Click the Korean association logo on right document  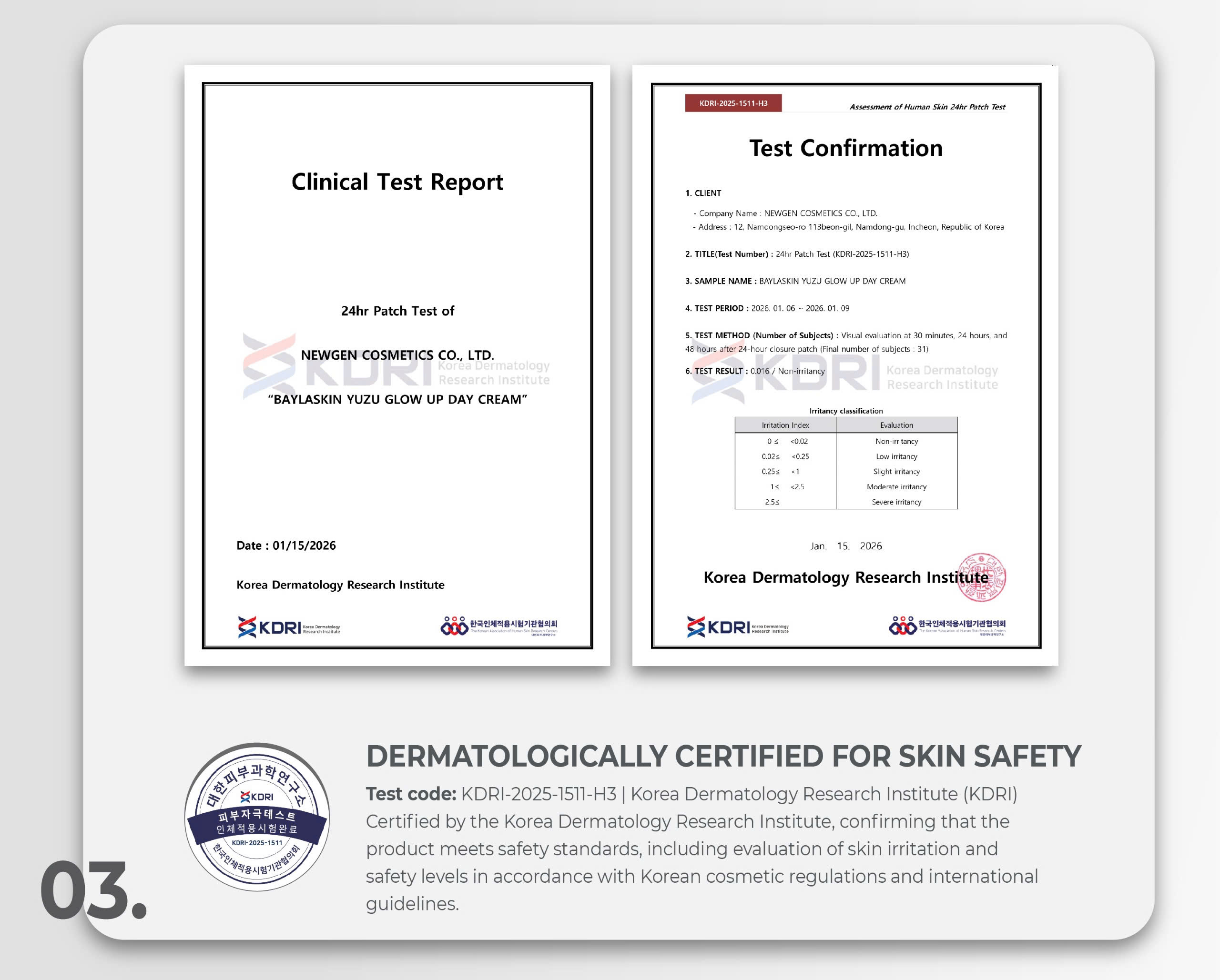point(946,626)
